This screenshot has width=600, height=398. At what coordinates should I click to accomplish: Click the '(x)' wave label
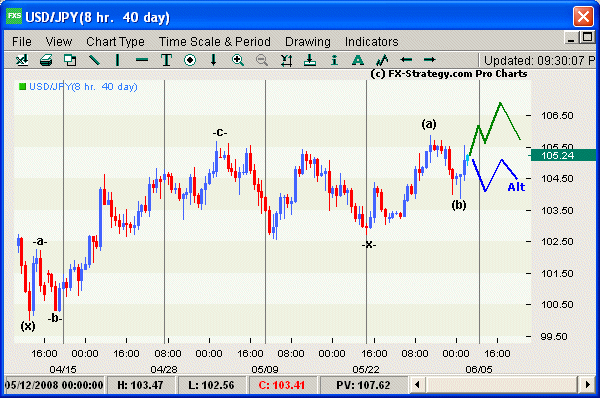click(28, 326)
